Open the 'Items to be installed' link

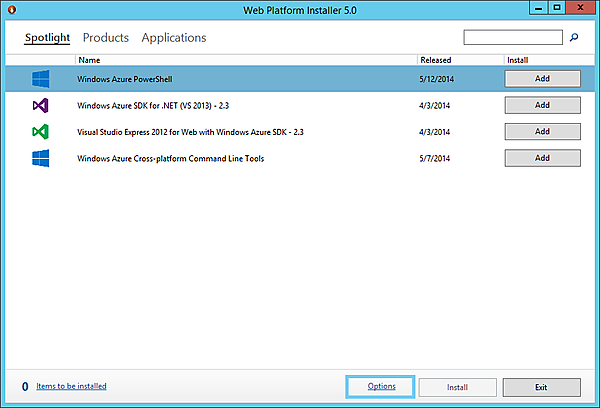71,386
